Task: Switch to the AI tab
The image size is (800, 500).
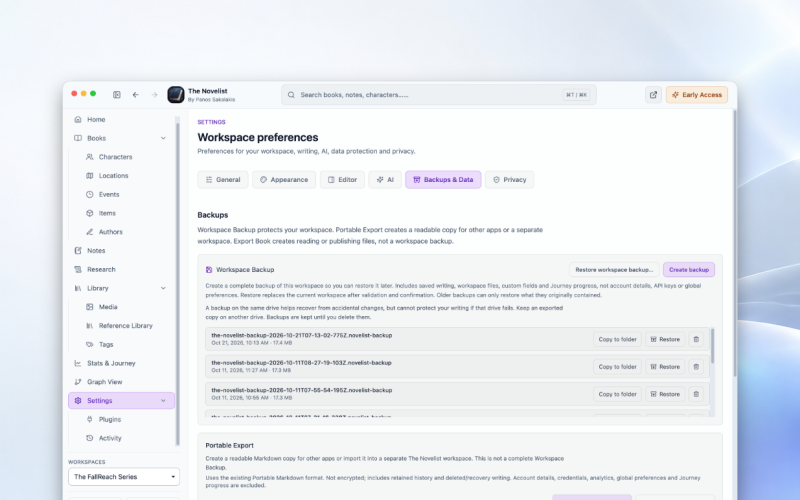Action: click(x=385, y=180)
